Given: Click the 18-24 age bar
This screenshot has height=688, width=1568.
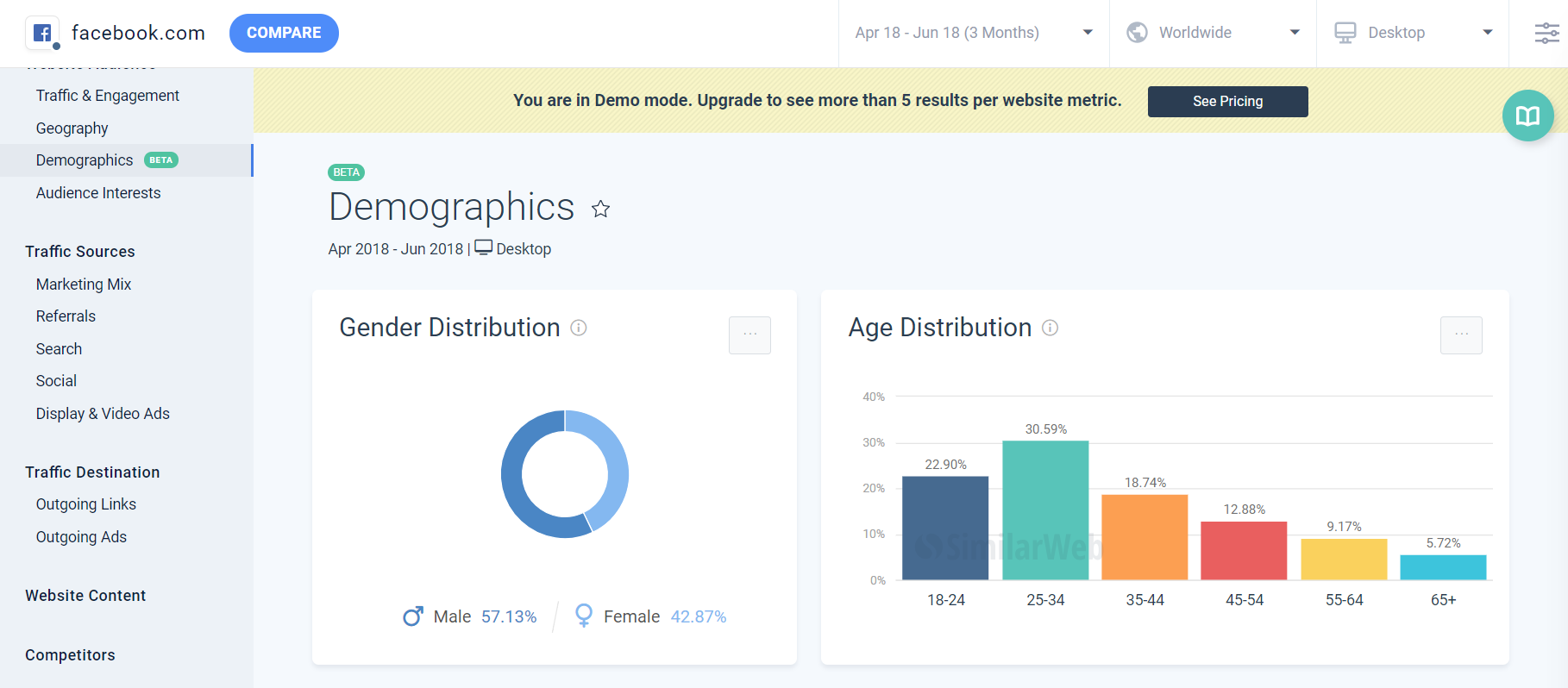Looking at the screenshot, I should pos(945,528).
